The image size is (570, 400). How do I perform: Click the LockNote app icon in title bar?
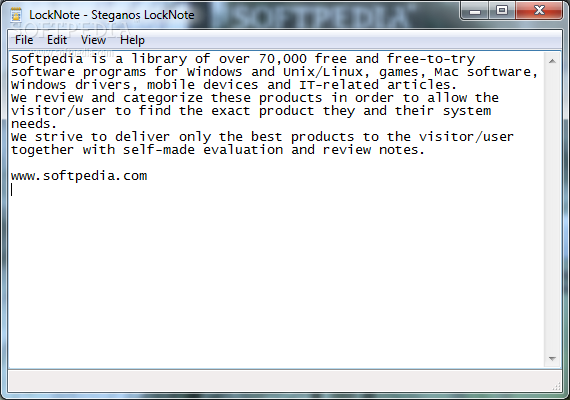pyautogui.click(x=16, y=15)
